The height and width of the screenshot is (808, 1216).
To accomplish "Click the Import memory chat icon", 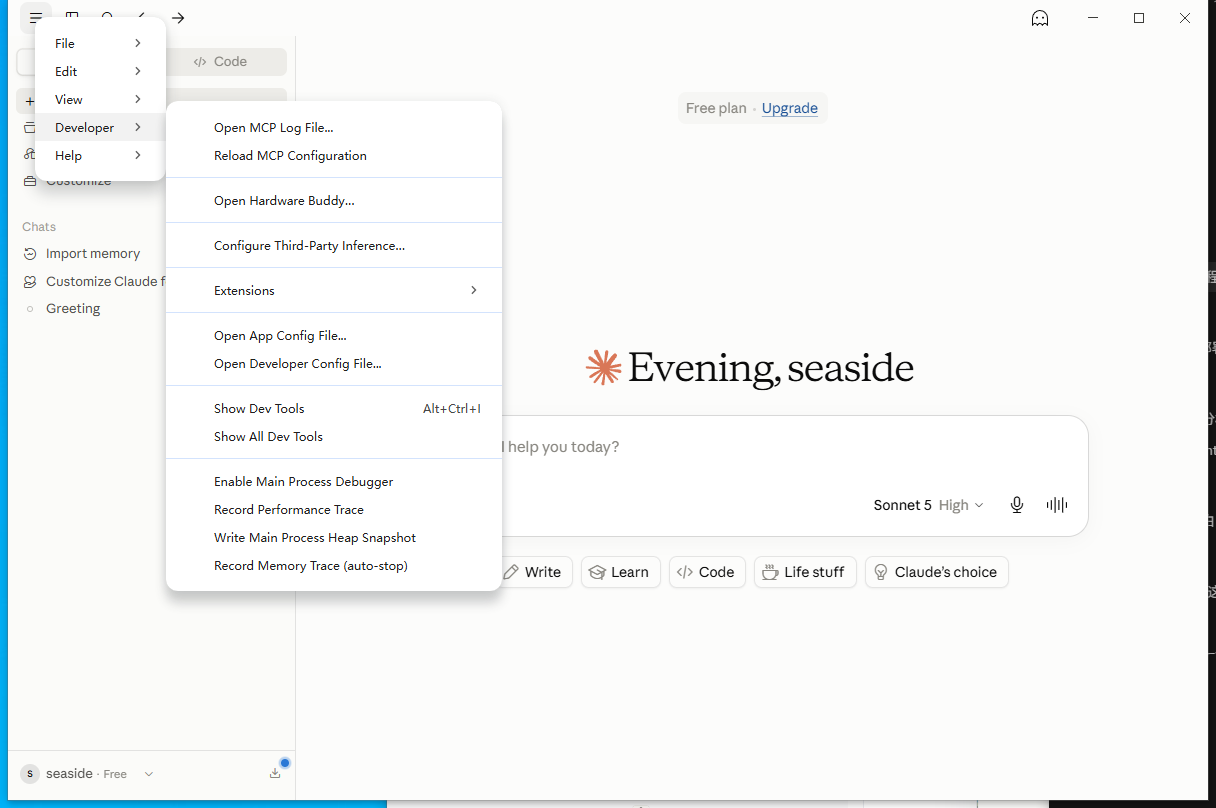I will (30, 254).
